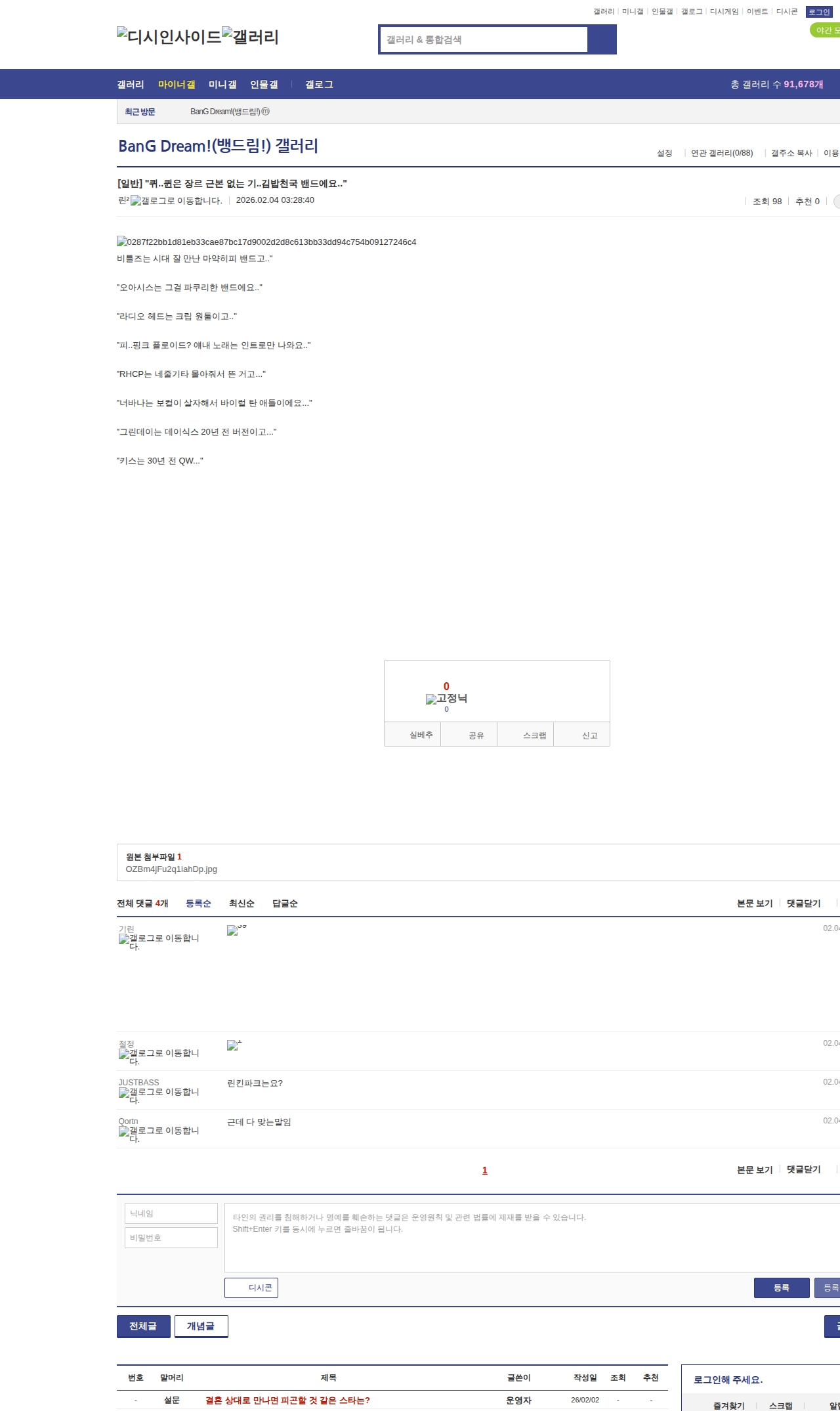840x1411 pixels.
Task: Expand 연관 갤러리(0/88)
Action: 722,153
